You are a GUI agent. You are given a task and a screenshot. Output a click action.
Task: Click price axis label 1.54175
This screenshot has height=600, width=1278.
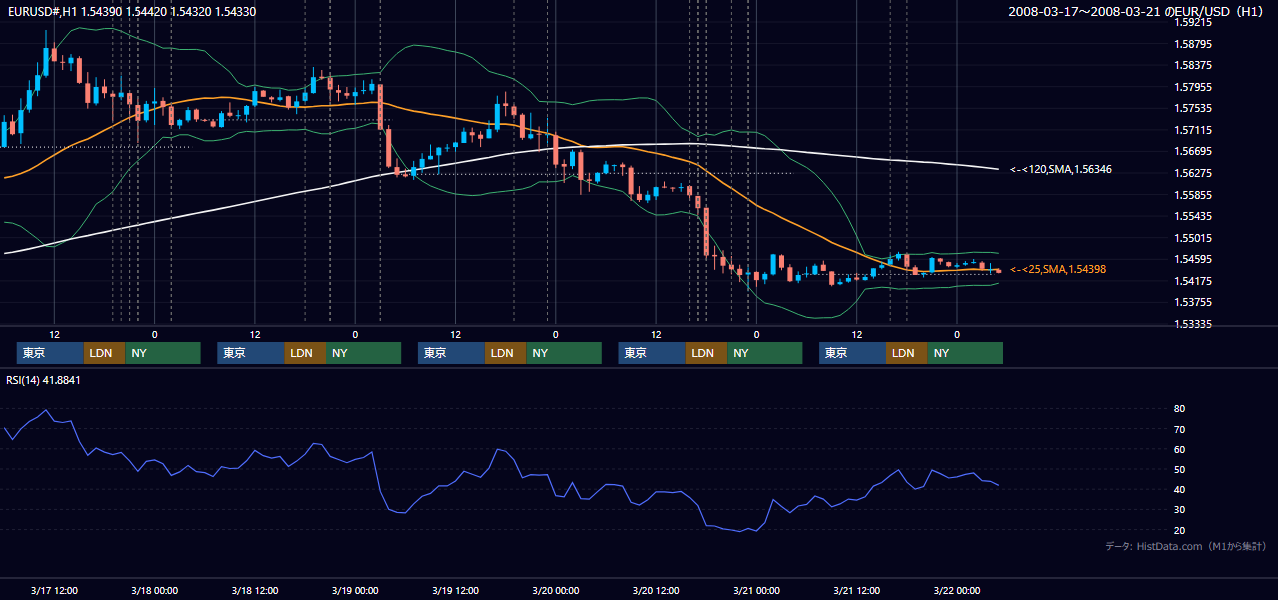coord(1194,281)
